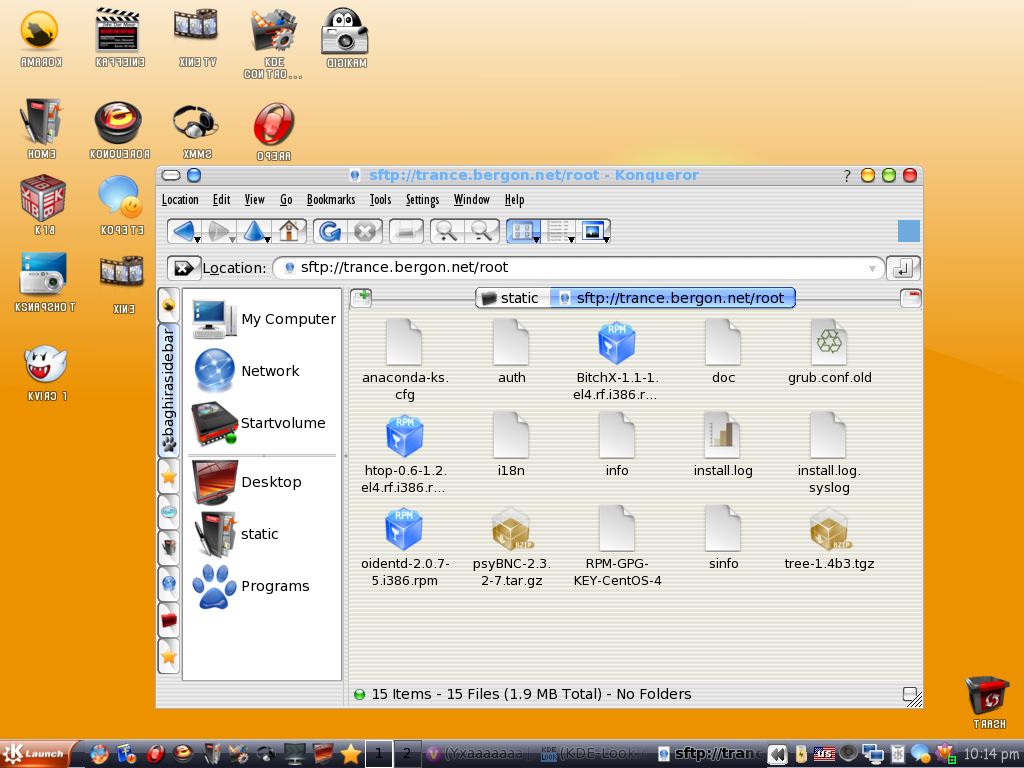Toggle the star sidebar tab directly below baghirasidebar
The image size is (1024, 768).
168,476
